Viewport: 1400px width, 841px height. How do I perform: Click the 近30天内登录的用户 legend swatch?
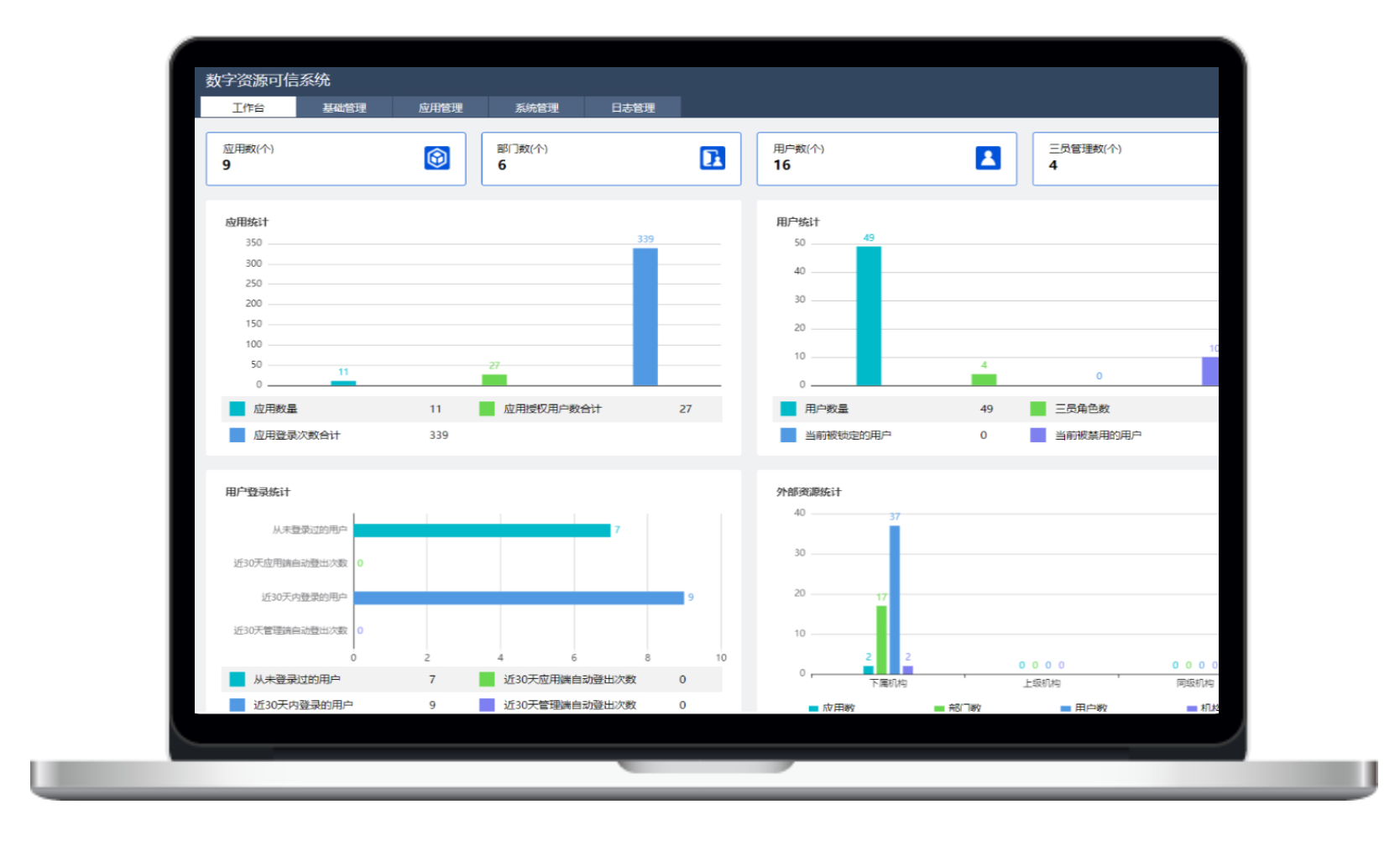click(238, 705)
